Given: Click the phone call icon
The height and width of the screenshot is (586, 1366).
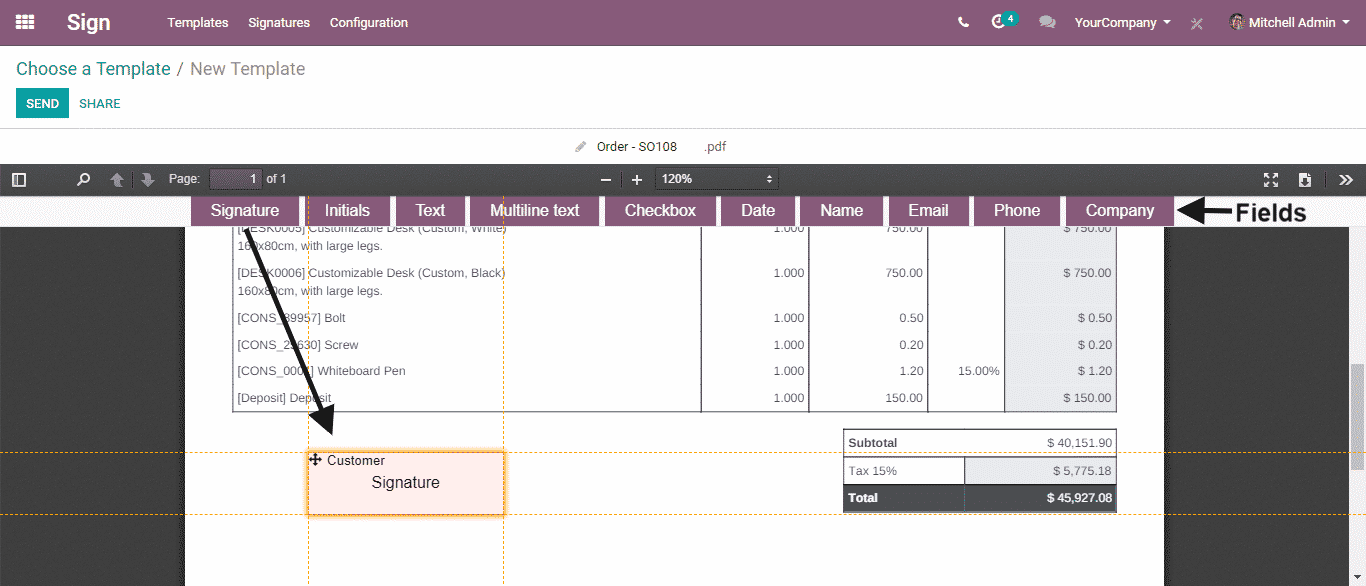Looking at the screenshot, I should point(963,22).
